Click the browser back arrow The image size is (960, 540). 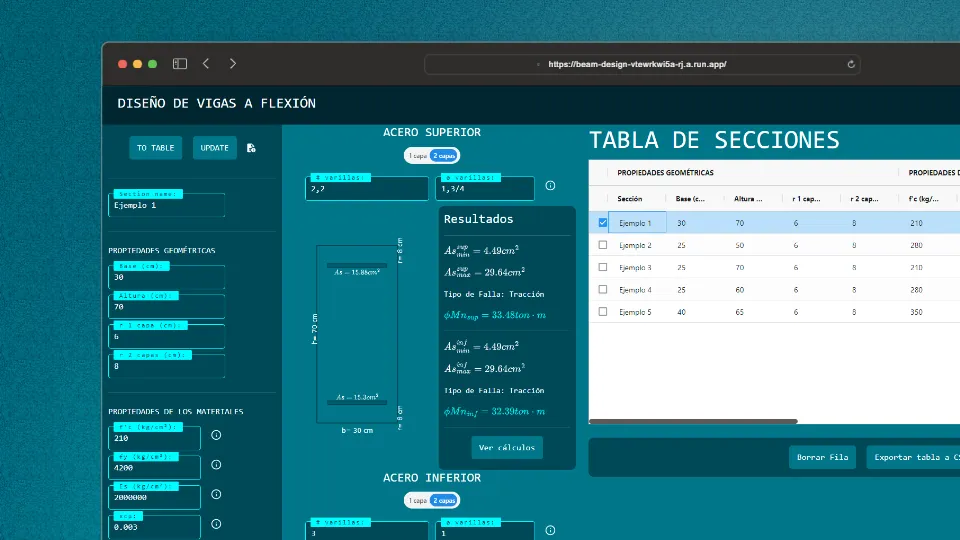coord(206,63)
